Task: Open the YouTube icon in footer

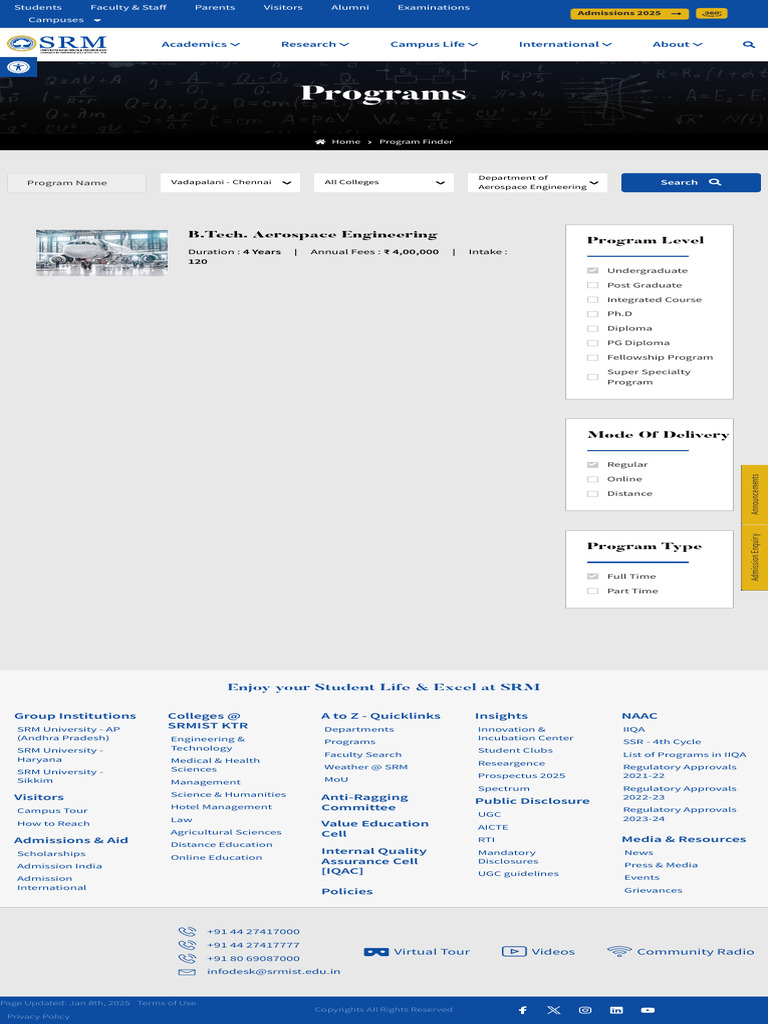Action: pyautogui.click(x=648, y=1010)
